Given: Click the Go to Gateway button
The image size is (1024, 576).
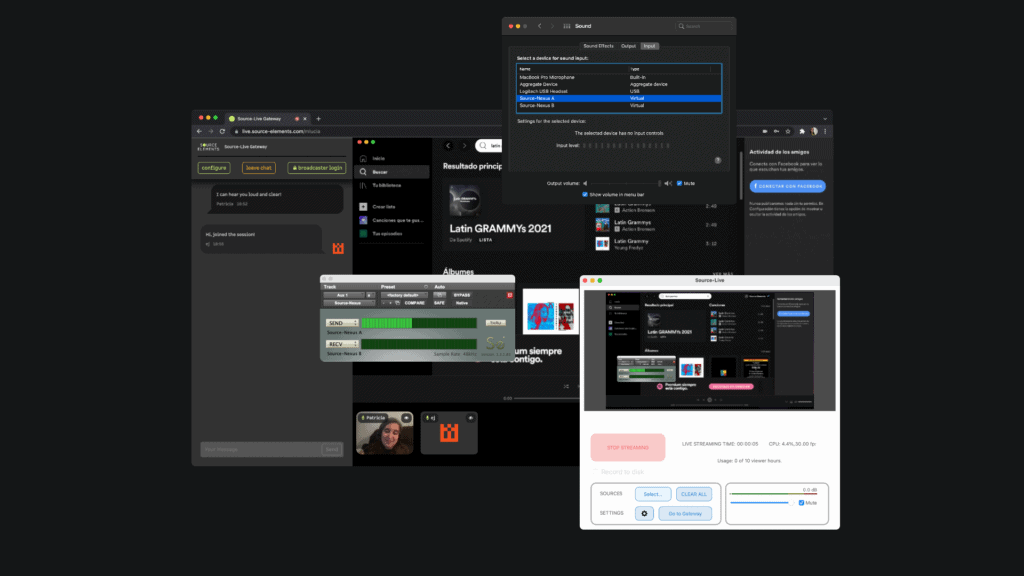Looking at the screenshot, I should (685, 513).
